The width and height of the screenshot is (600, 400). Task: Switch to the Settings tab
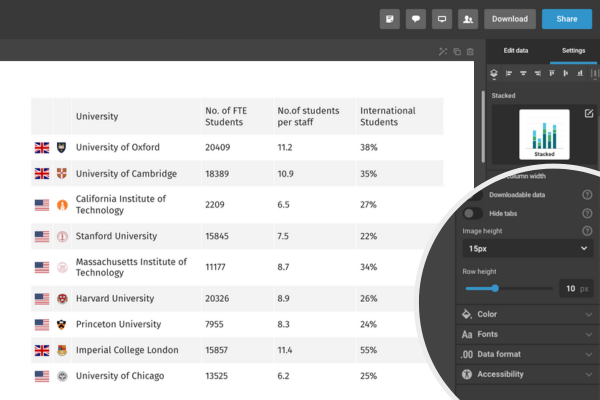tap(573, 51)
